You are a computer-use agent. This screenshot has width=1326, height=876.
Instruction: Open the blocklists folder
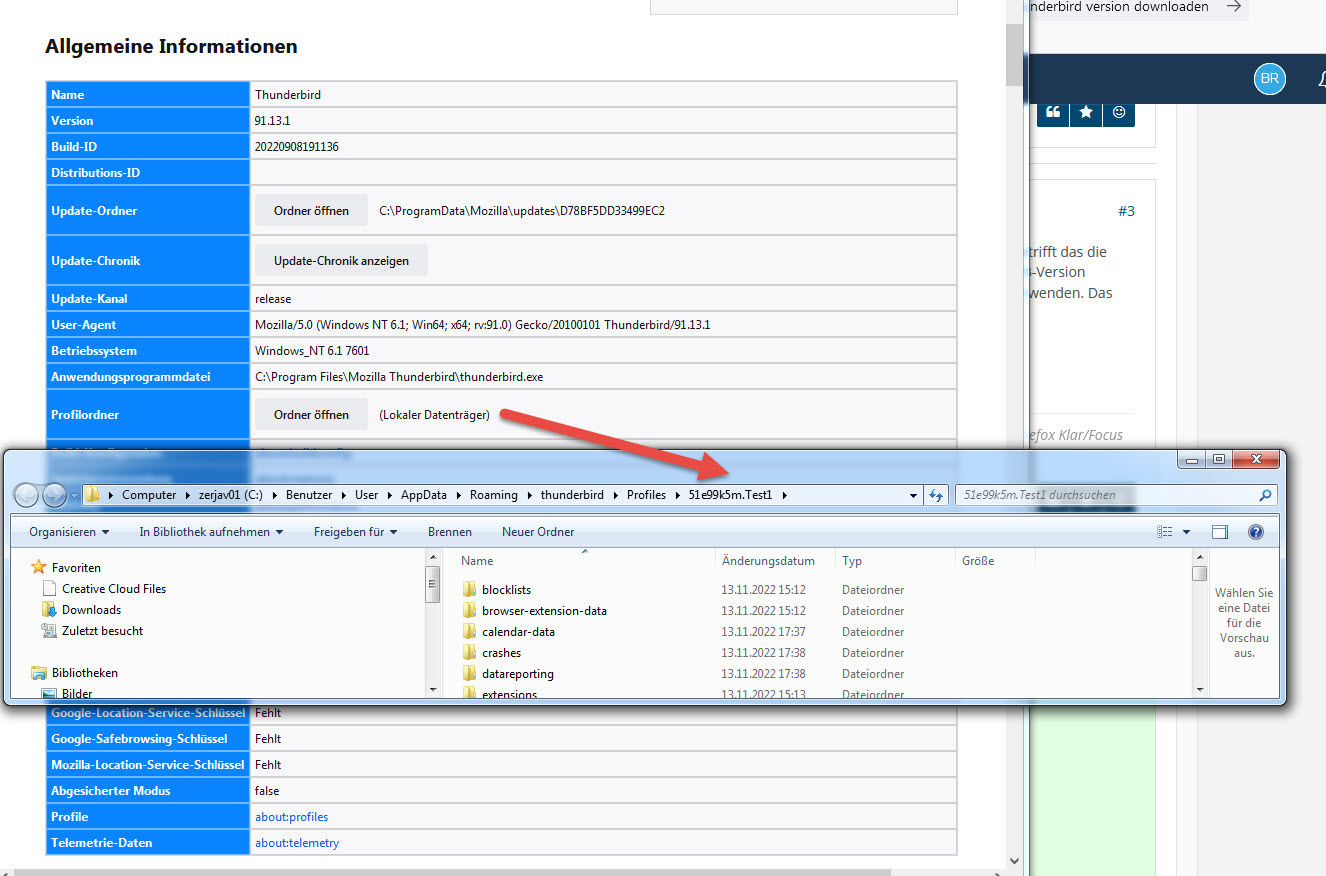506,590
